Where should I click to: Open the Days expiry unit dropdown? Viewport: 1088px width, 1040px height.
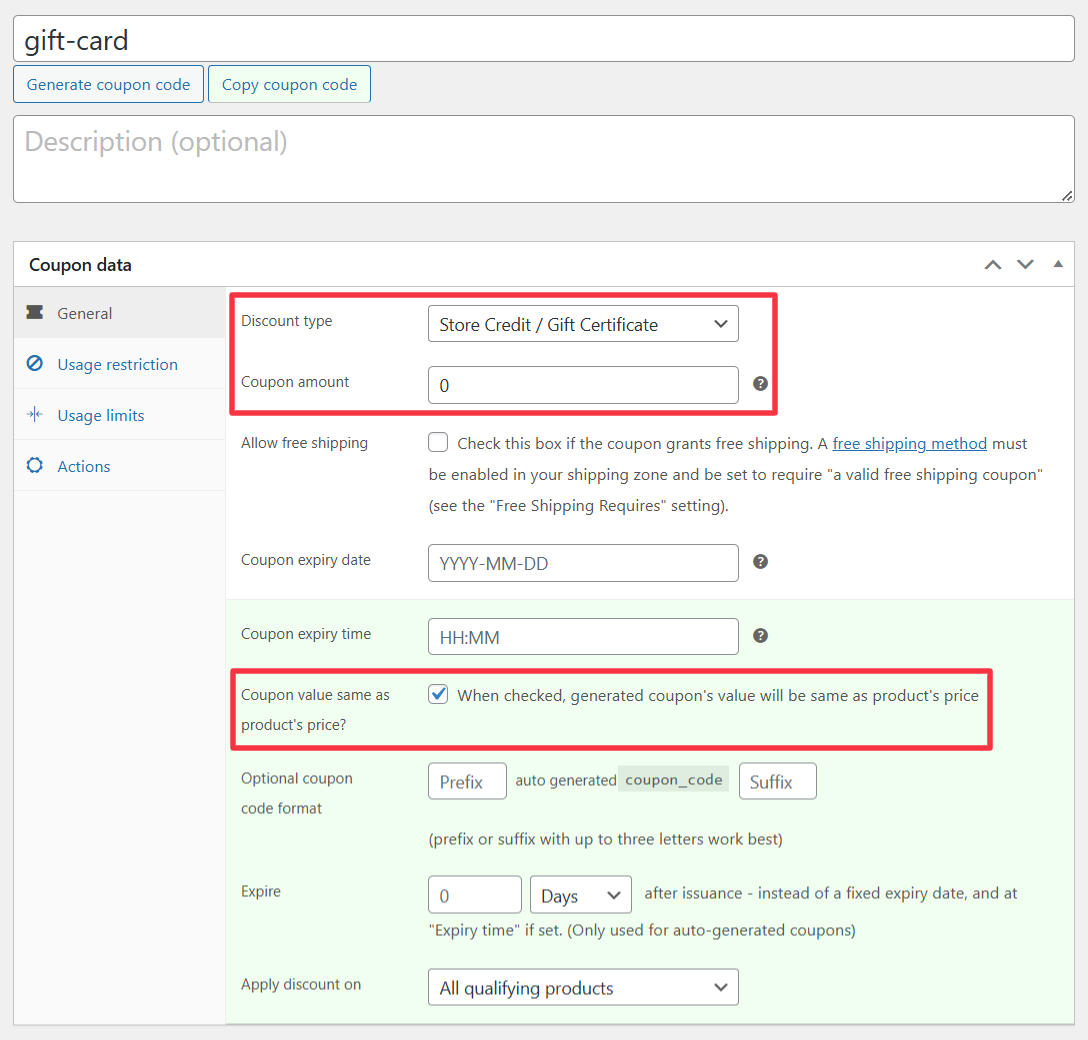click(x=580, y=895)
